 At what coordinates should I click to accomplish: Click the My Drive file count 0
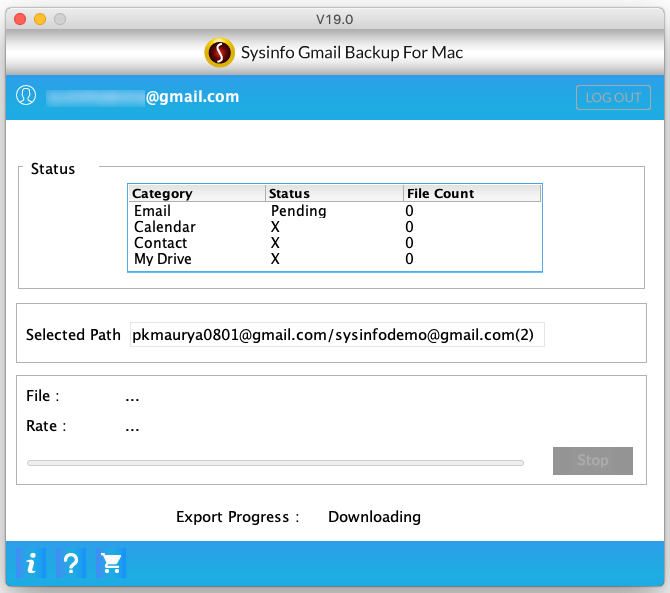coord(409,259)
